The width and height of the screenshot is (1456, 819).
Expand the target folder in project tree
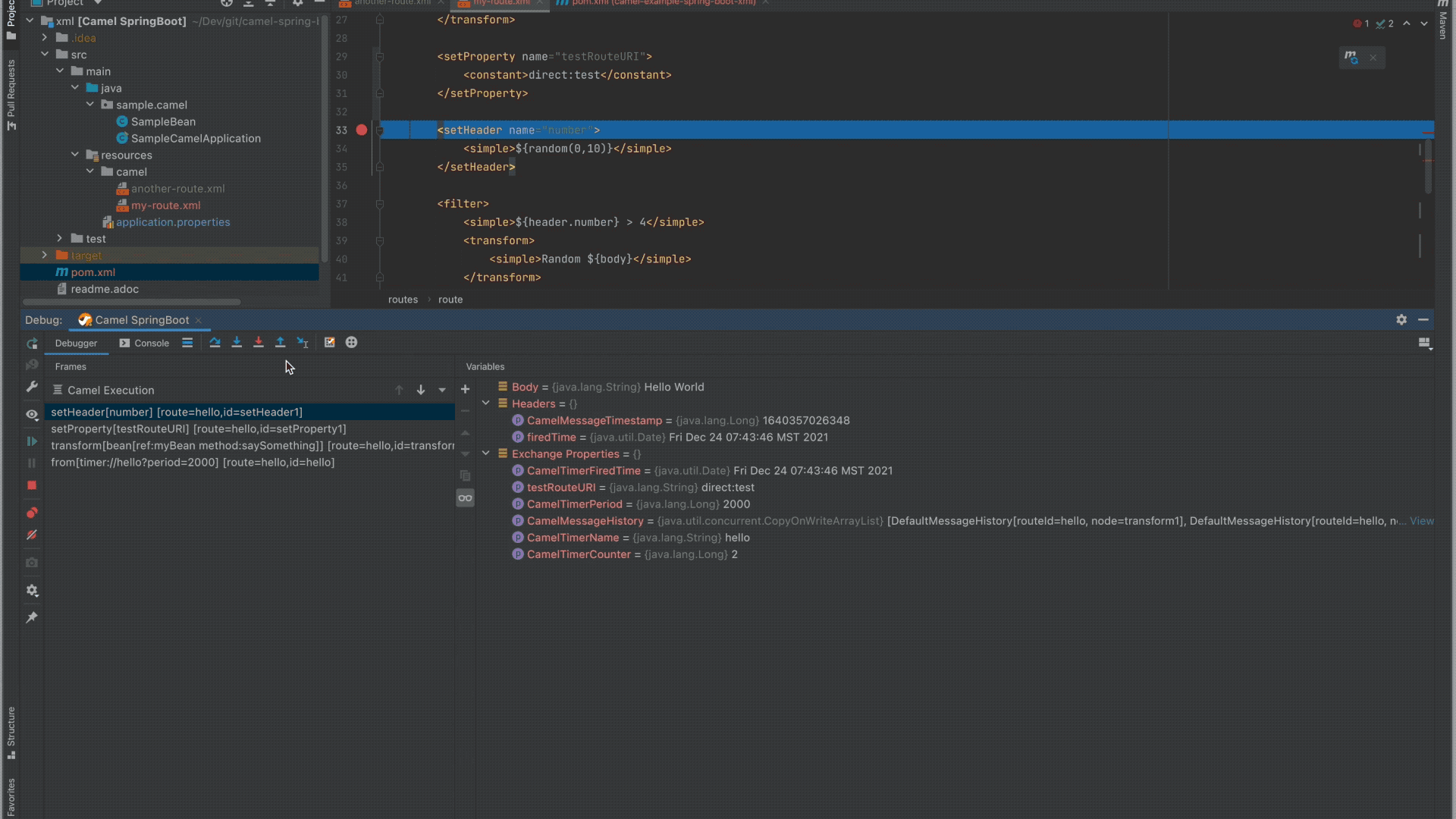(x=45, y=256)
